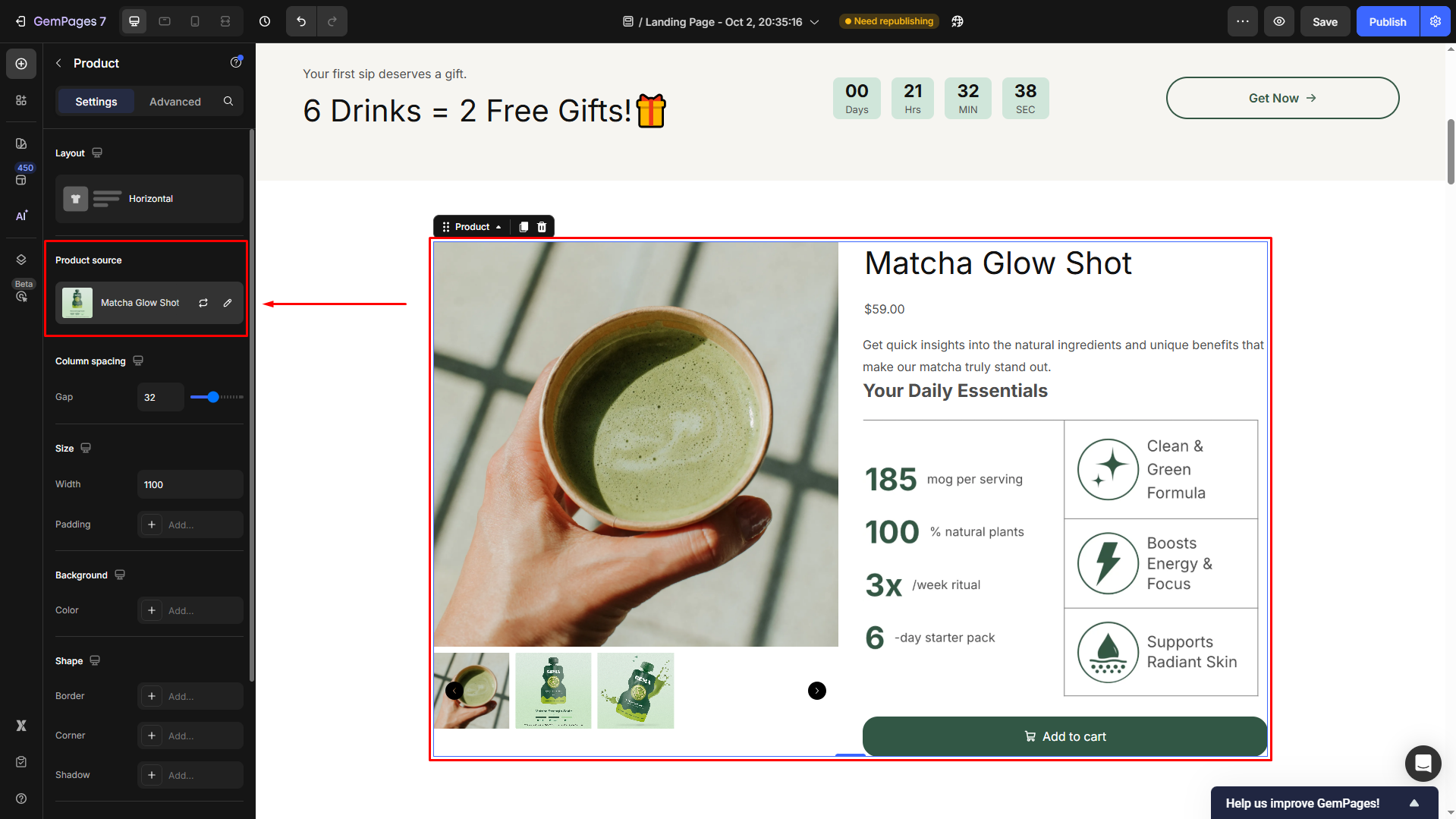The image size is (1456, 819).
Task: Click the Add to cart button
Action: pyautogui.click(x=1064, y=736)
